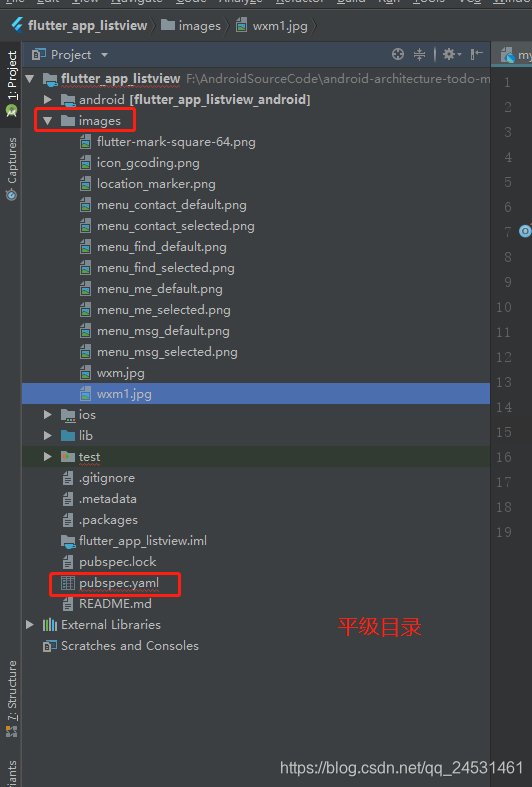The image size is (532, 787).
Task: Select menu_contact_selected.png file
Action: click(176, 226)
